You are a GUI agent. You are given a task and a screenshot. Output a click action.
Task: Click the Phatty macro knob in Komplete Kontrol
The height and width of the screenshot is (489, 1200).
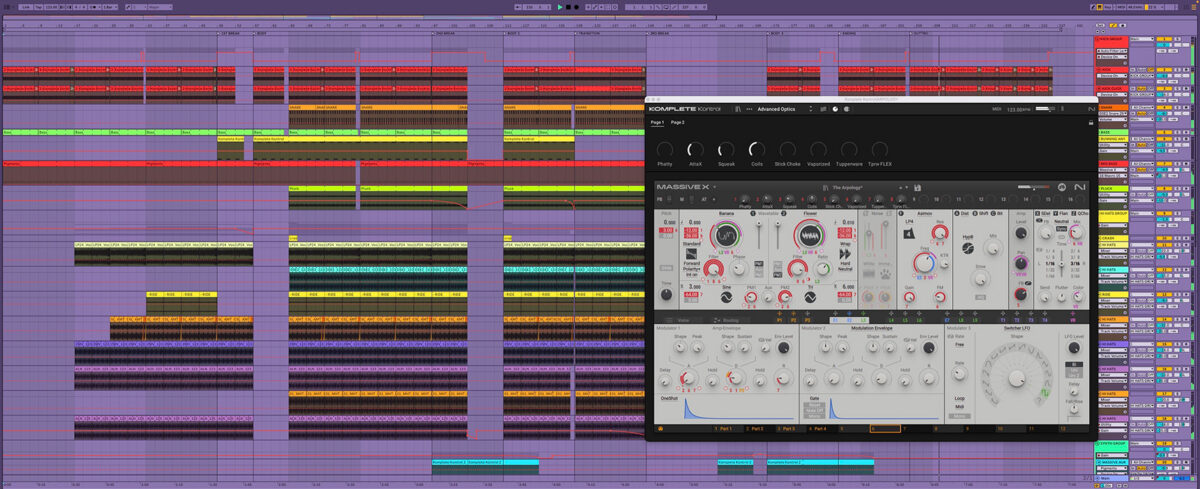click(x=665, y=149)
